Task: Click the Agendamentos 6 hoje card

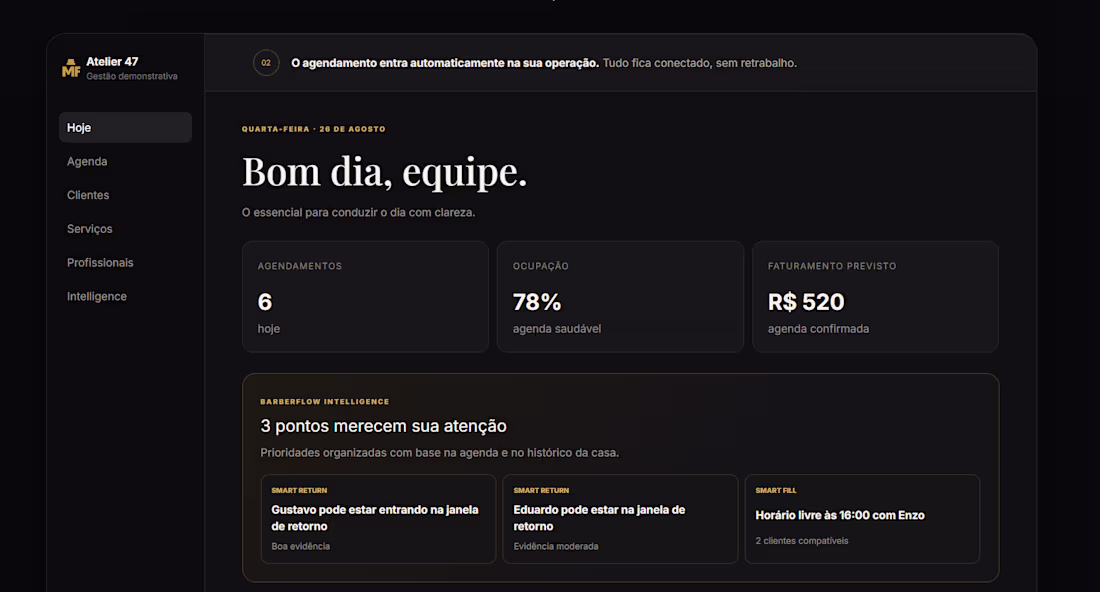Action: pyautogui.click(x=365, y=297)
